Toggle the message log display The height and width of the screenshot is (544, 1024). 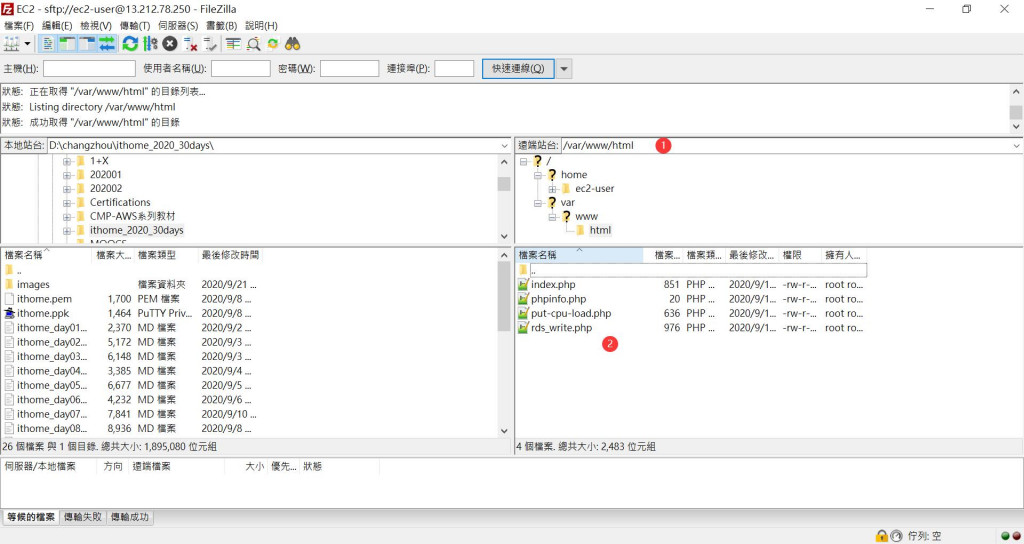48,44
